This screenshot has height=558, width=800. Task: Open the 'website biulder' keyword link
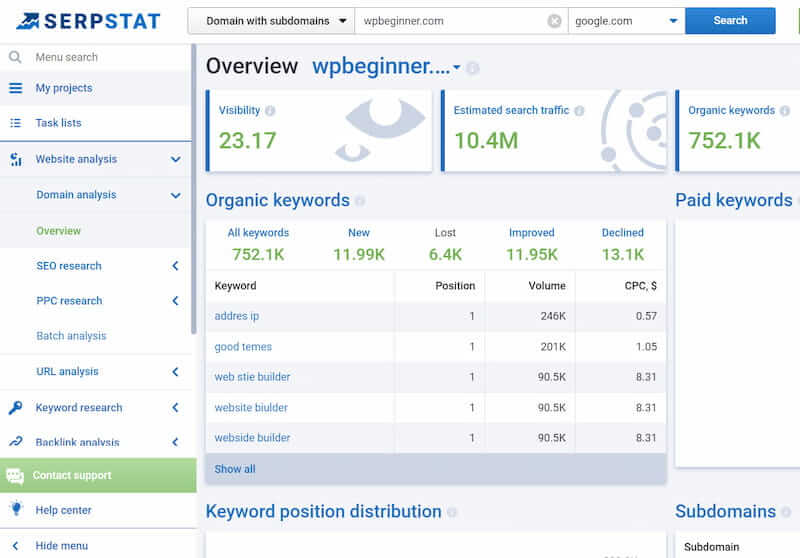pos(251,407)
